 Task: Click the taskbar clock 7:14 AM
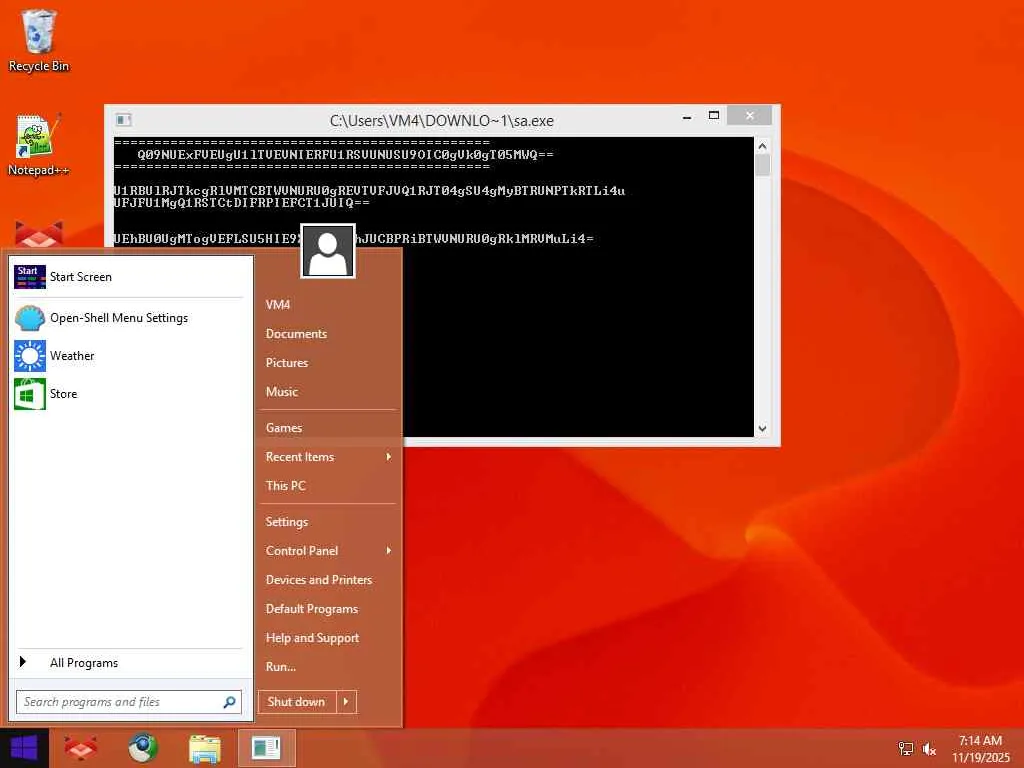coord(980,741)
